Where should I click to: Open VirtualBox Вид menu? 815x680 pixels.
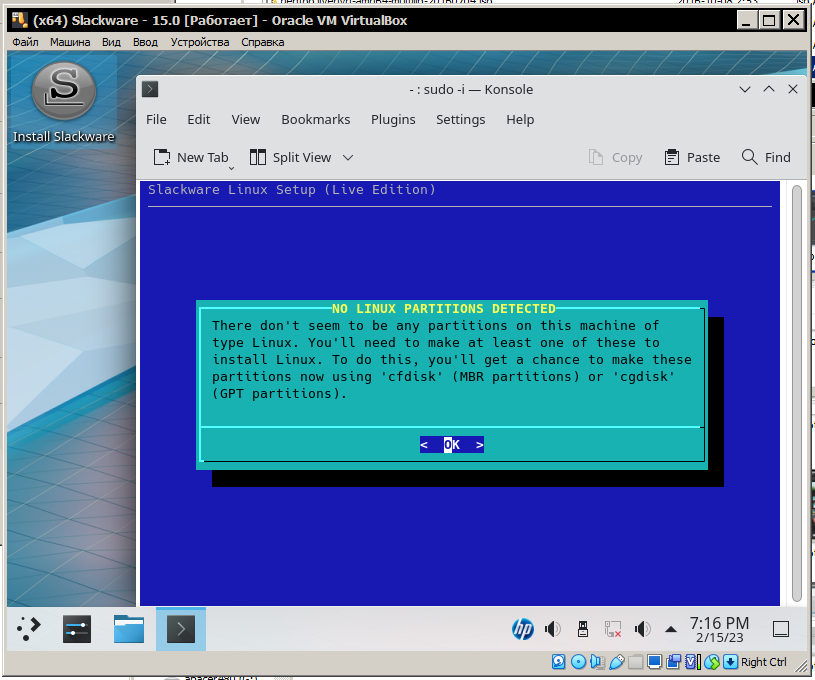[111, 42]
